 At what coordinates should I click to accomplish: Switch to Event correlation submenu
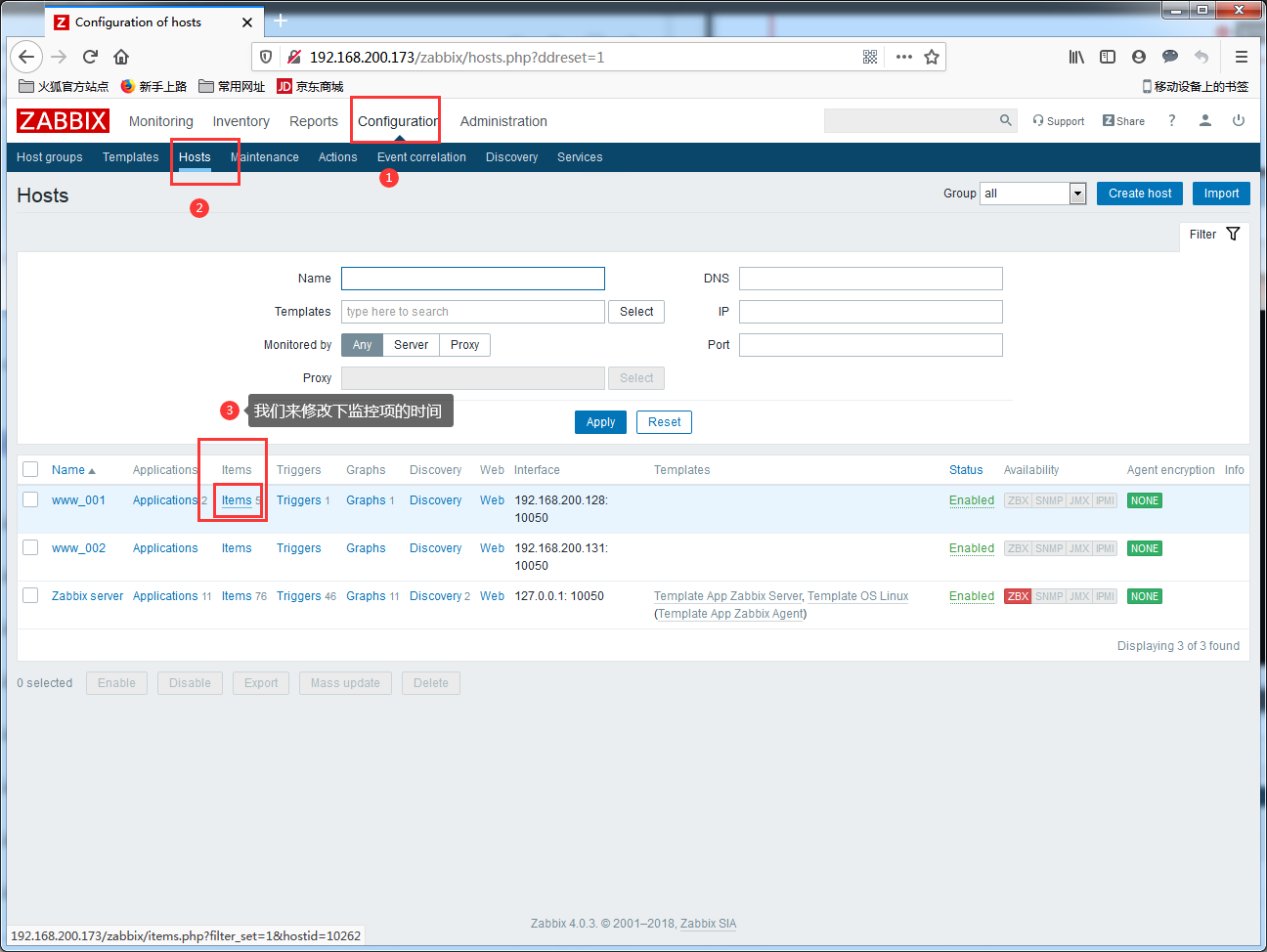421,157
